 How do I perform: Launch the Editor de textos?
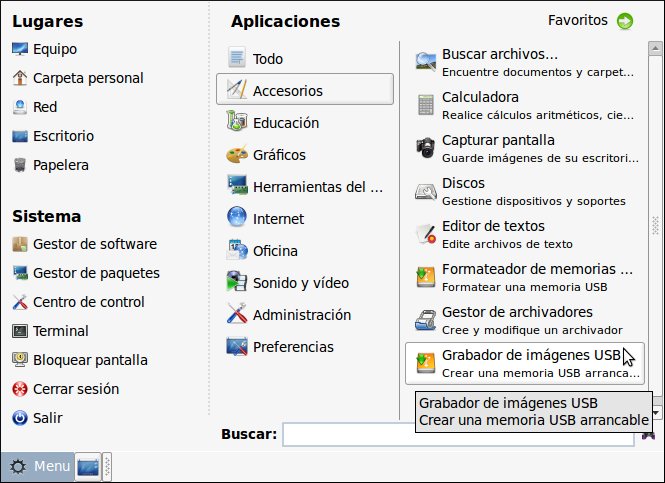pyautogui.click(x=493, y=233)
